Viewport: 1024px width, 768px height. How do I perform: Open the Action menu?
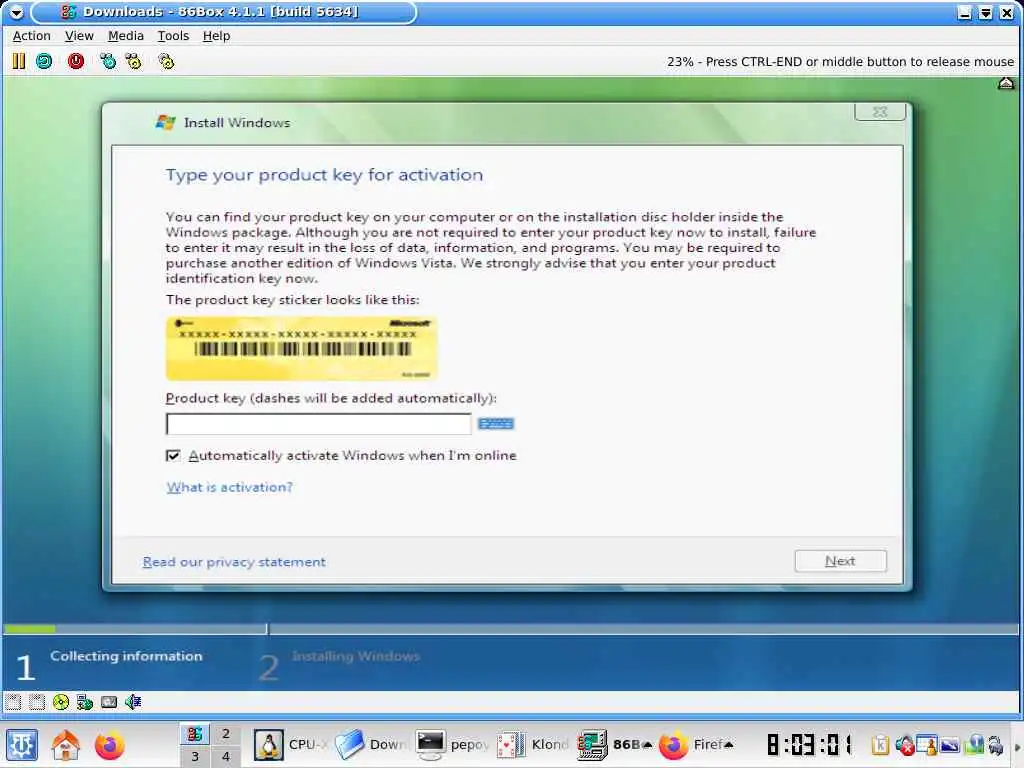tap(31, 36)
